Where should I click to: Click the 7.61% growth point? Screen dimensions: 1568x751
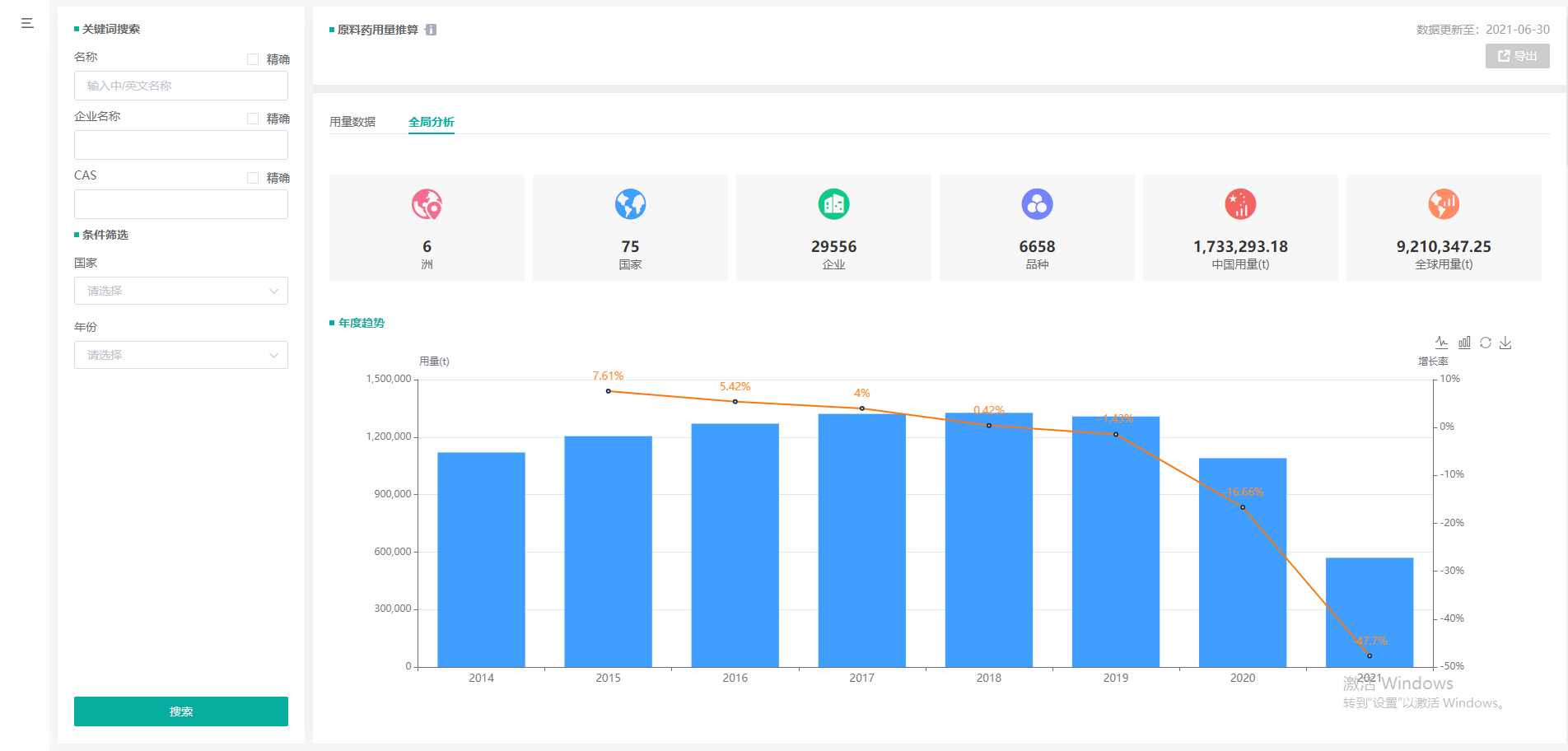pyautogui.click(x=609, y=391)
